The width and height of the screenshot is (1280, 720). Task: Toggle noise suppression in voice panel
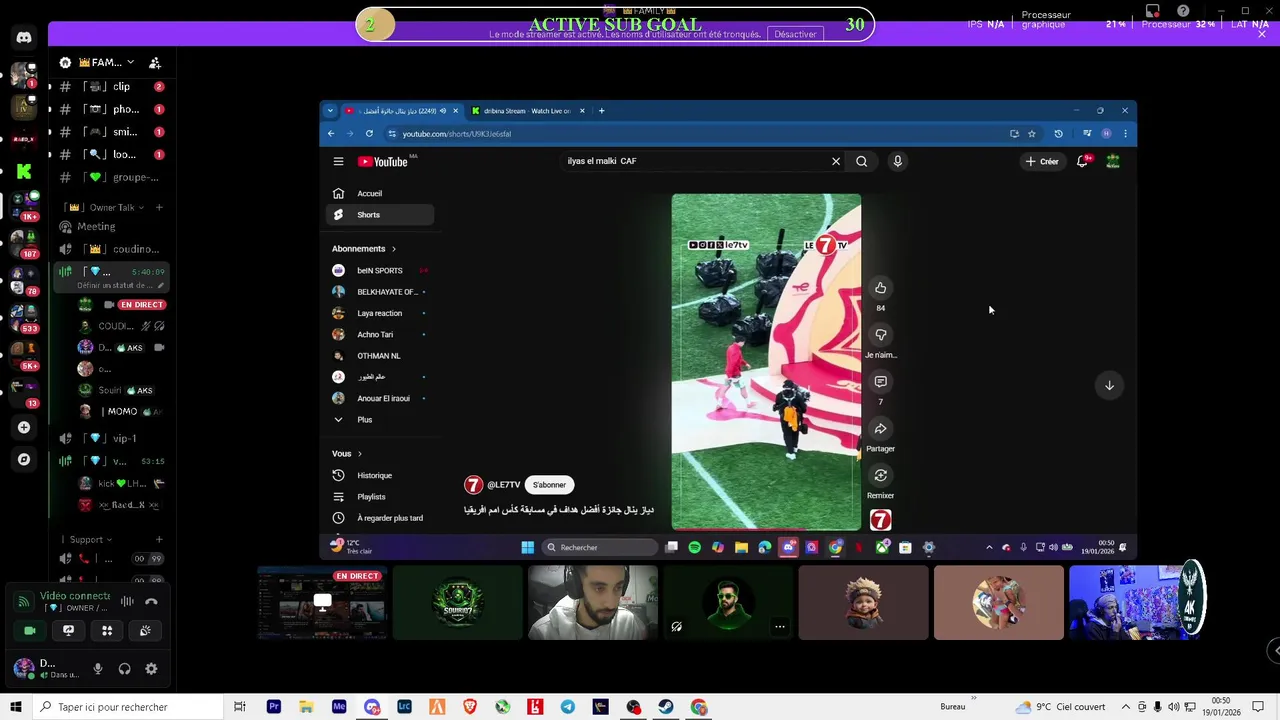pos(127,601)
